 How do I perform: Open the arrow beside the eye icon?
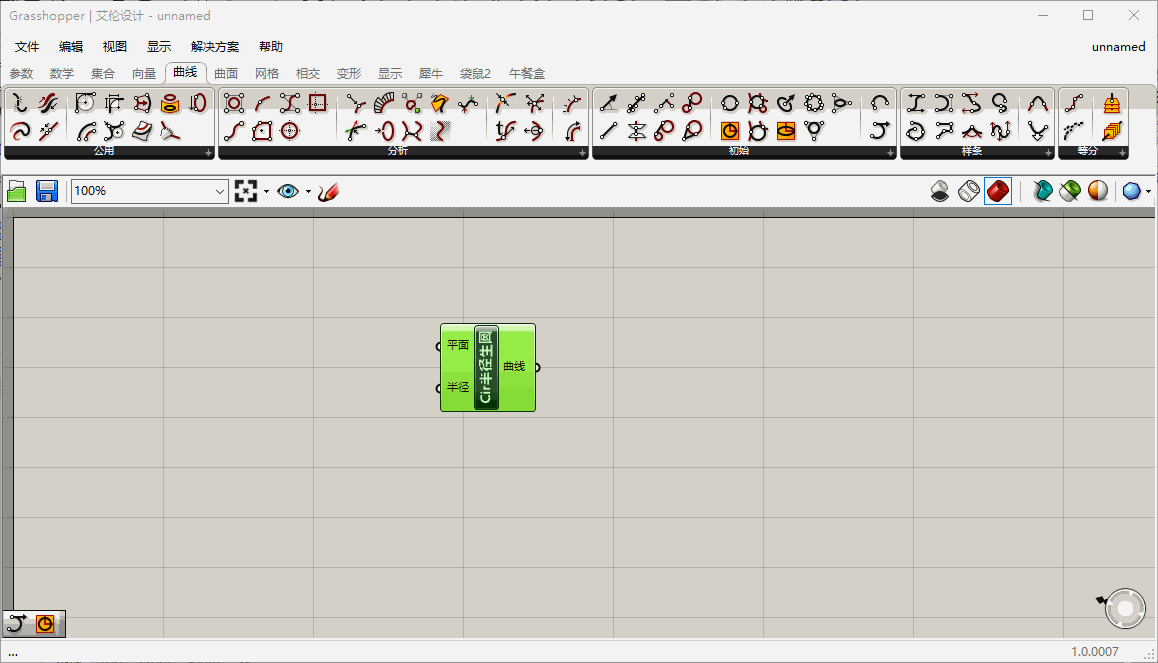pyautogui.click(x=309, y=191)
